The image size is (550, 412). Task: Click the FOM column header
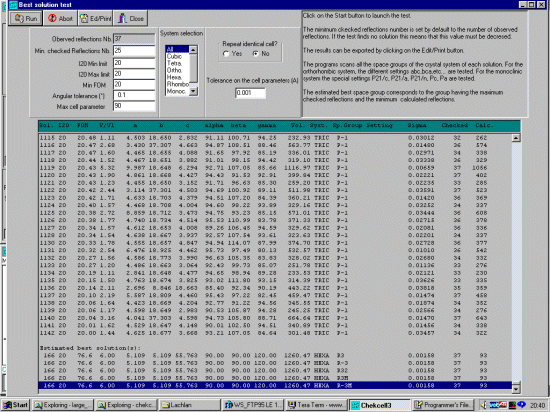point(82,126)
